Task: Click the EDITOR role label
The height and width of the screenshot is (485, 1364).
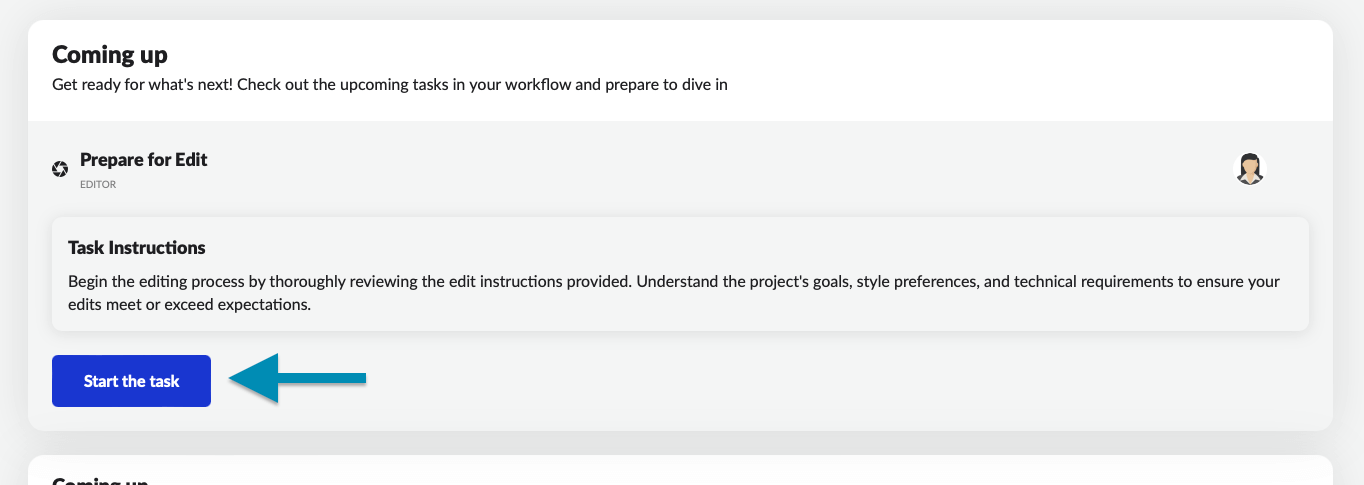Action: coord(98,185)
